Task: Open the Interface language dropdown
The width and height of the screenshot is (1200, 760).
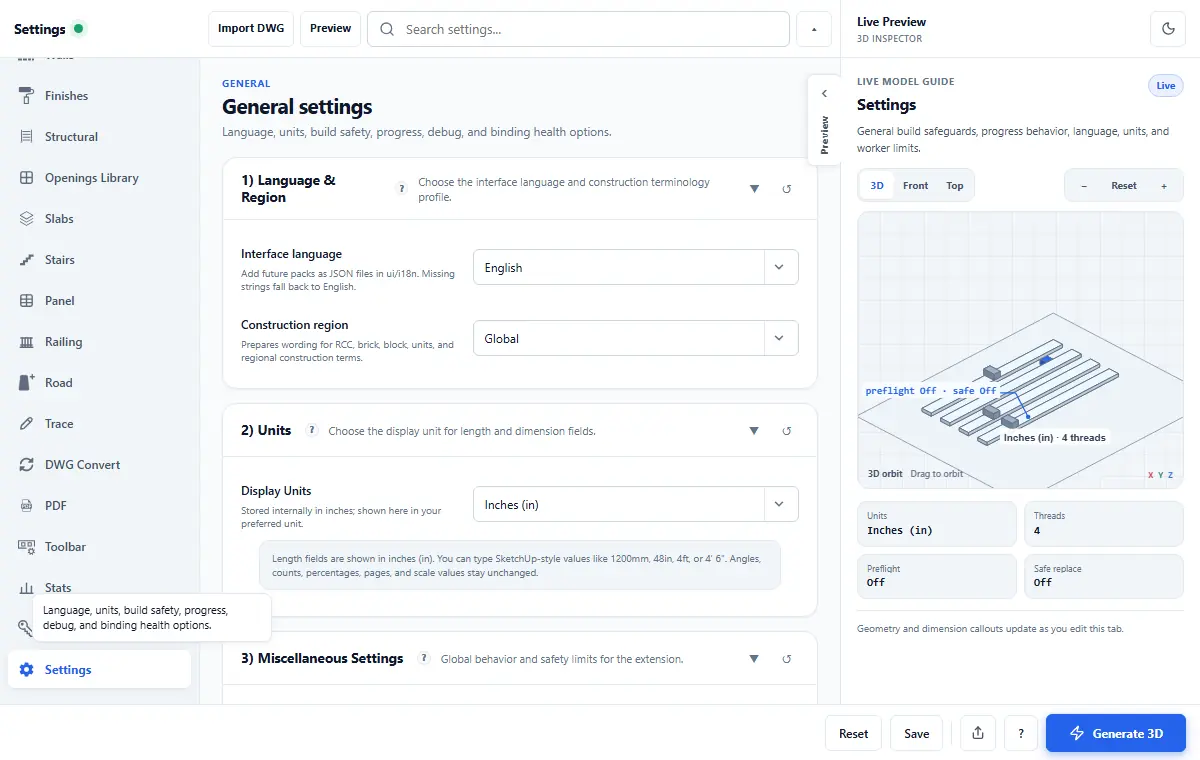Action: 636,268
